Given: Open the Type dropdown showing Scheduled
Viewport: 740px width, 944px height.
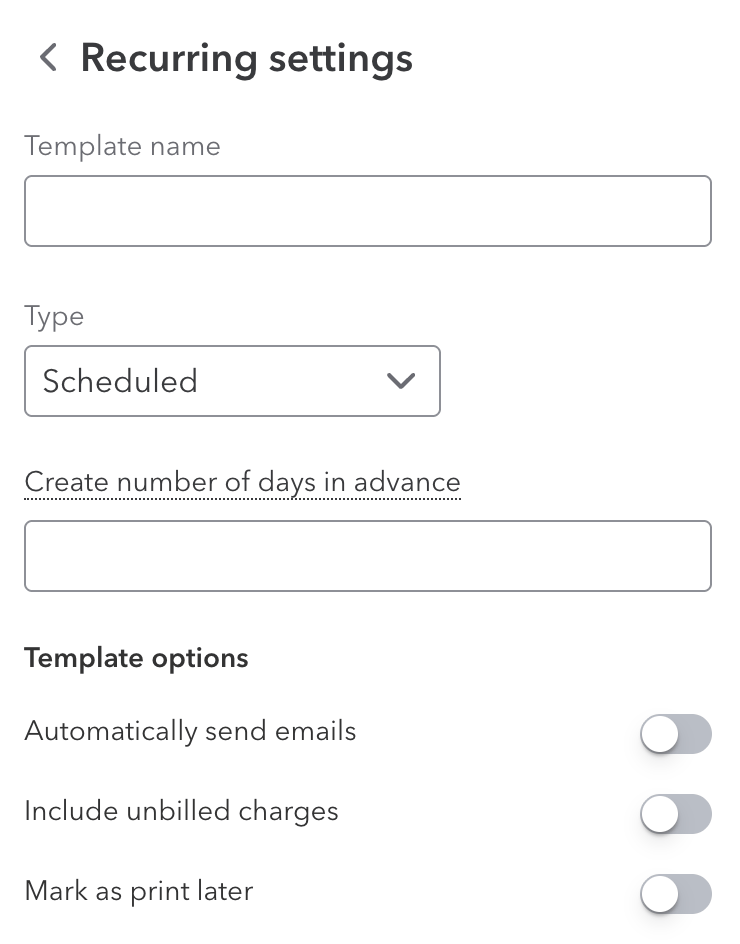Looking at the screenshot, I should coord(232,381).
